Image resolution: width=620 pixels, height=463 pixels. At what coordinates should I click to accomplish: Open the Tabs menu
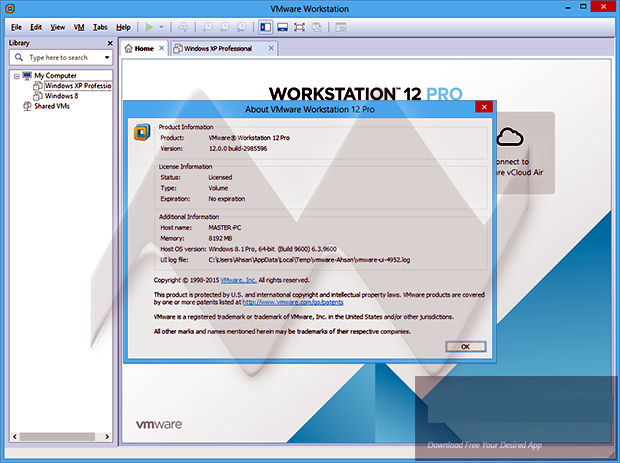(x=100, y=27)
